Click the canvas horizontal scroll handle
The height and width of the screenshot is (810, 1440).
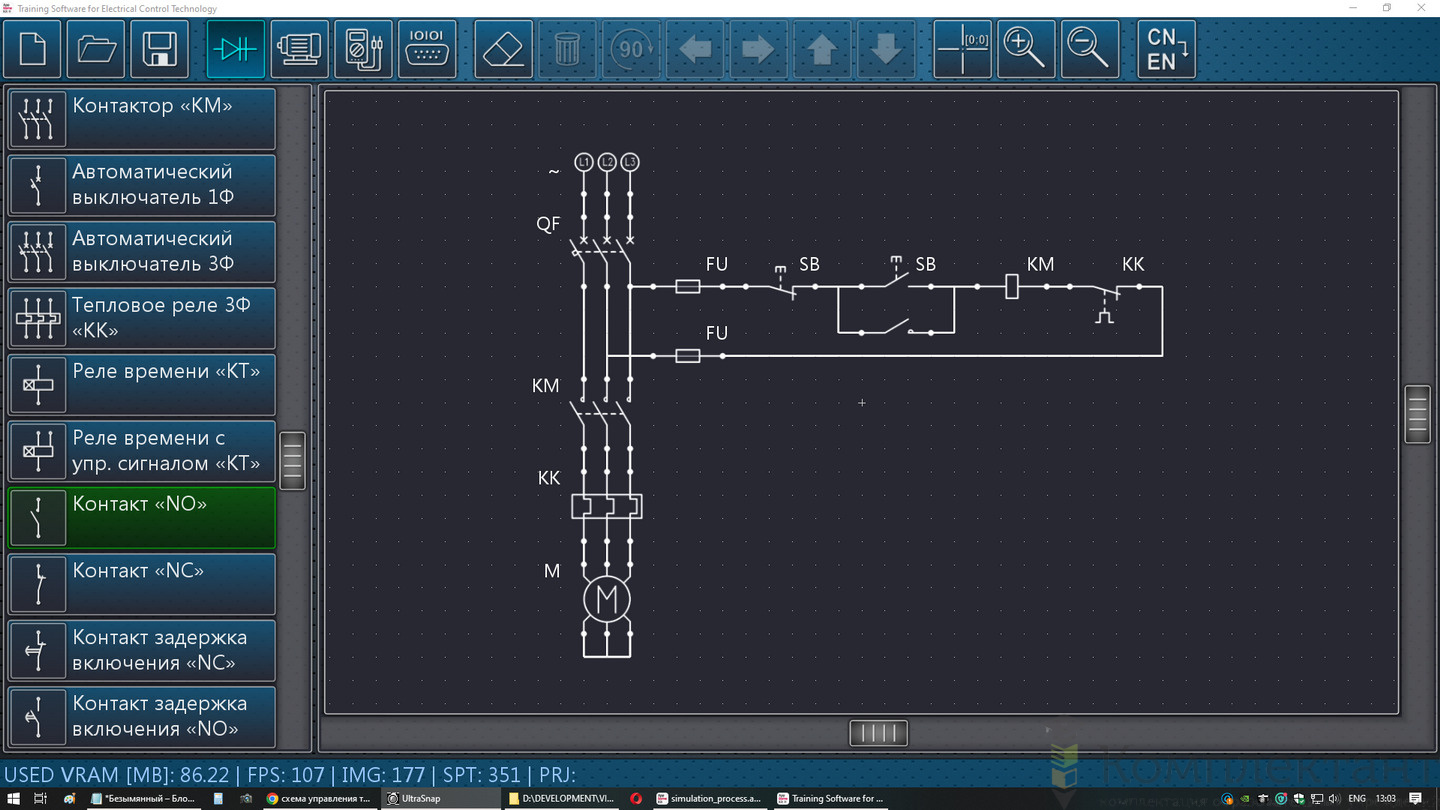(x=878, y=733)
